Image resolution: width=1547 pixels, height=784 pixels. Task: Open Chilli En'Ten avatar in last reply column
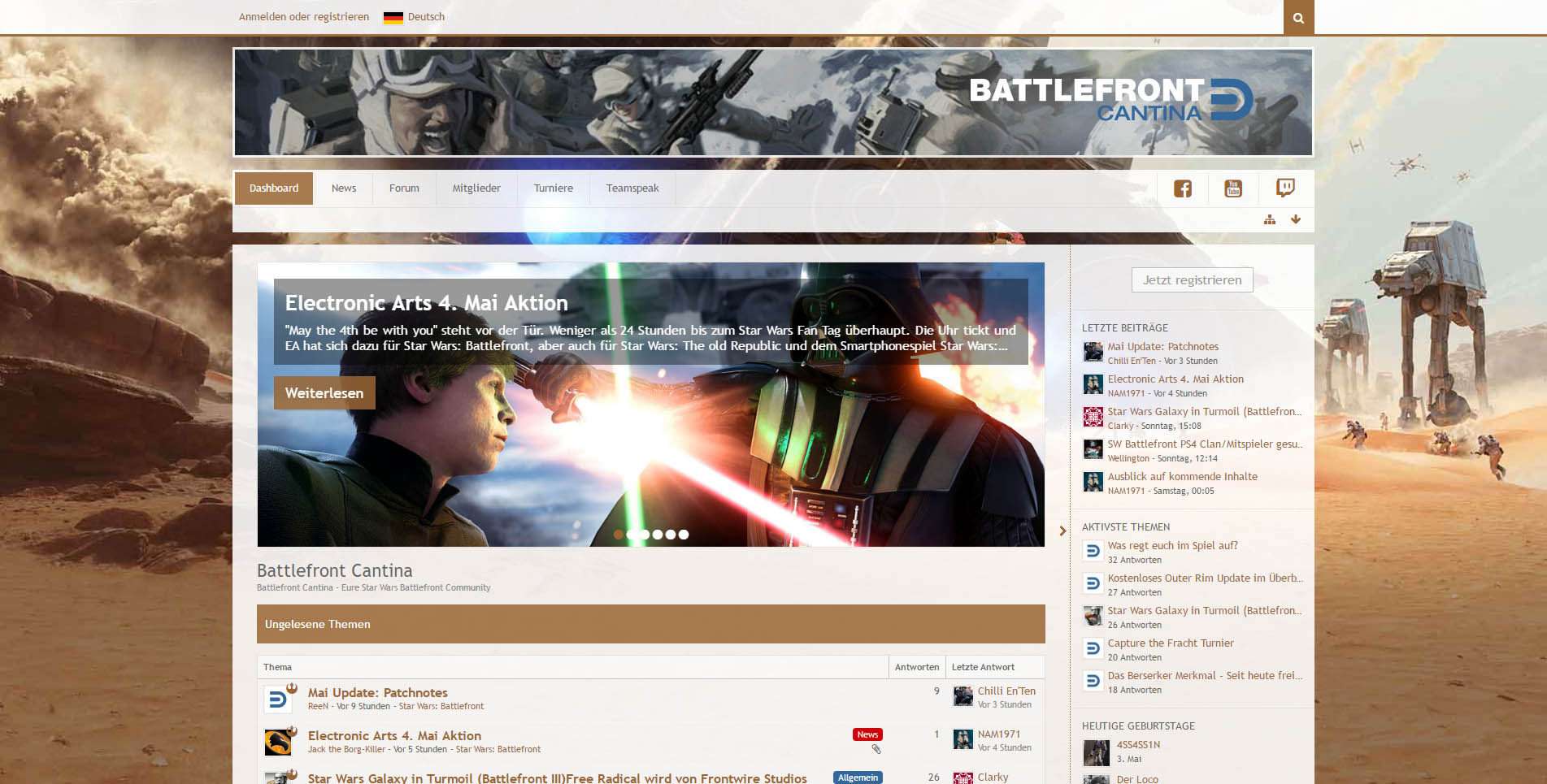click(963, 696)
